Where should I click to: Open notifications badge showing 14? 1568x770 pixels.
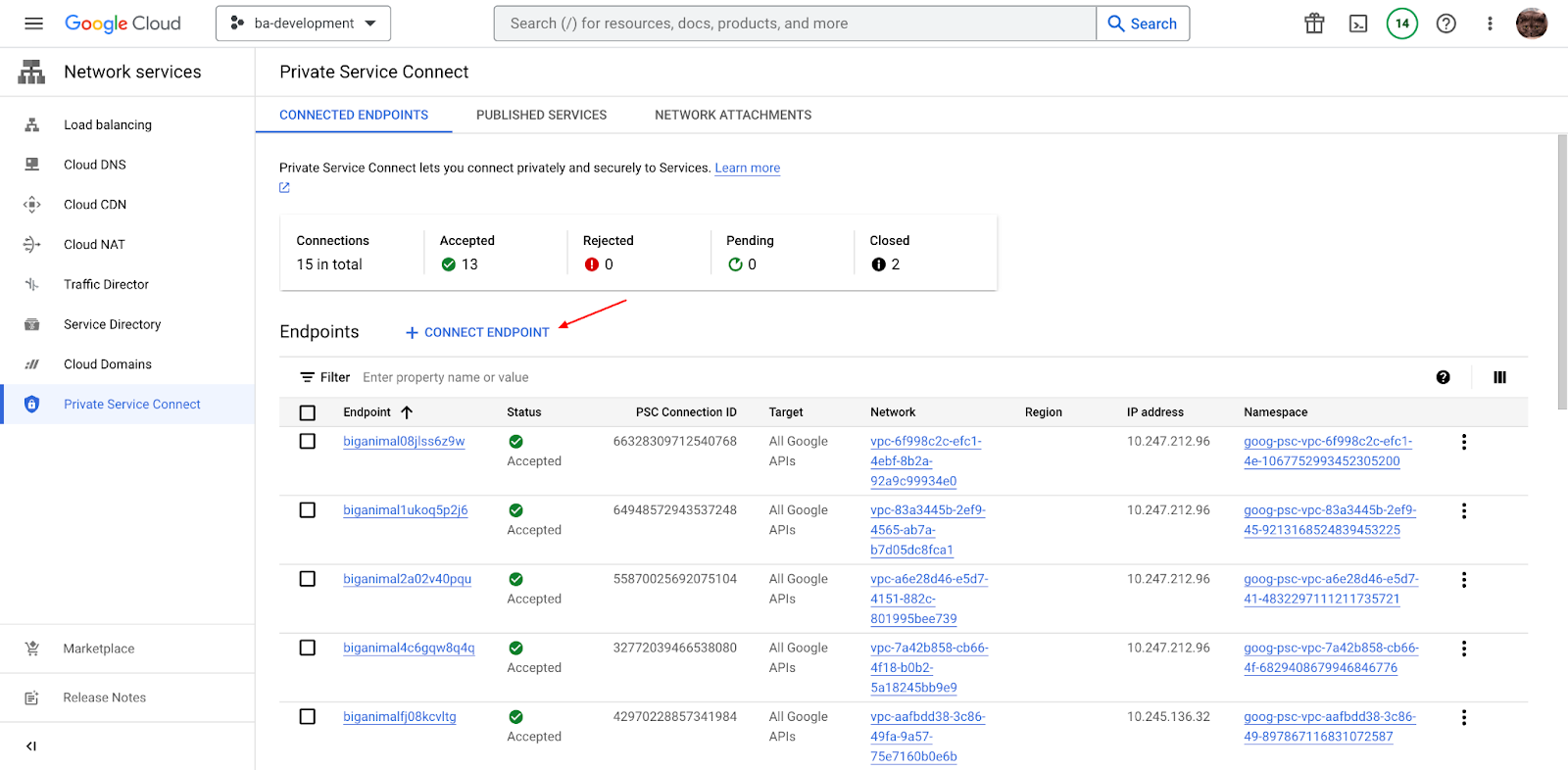(x=1402, y=24)
